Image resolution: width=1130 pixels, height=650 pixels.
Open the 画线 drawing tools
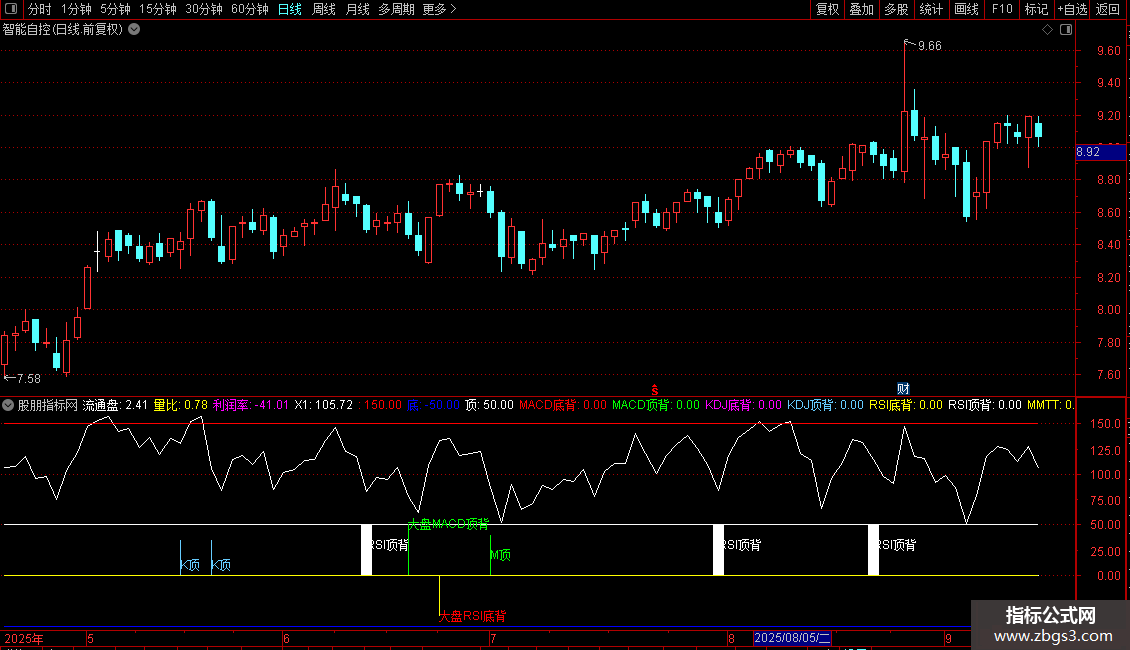pos(966,9)
